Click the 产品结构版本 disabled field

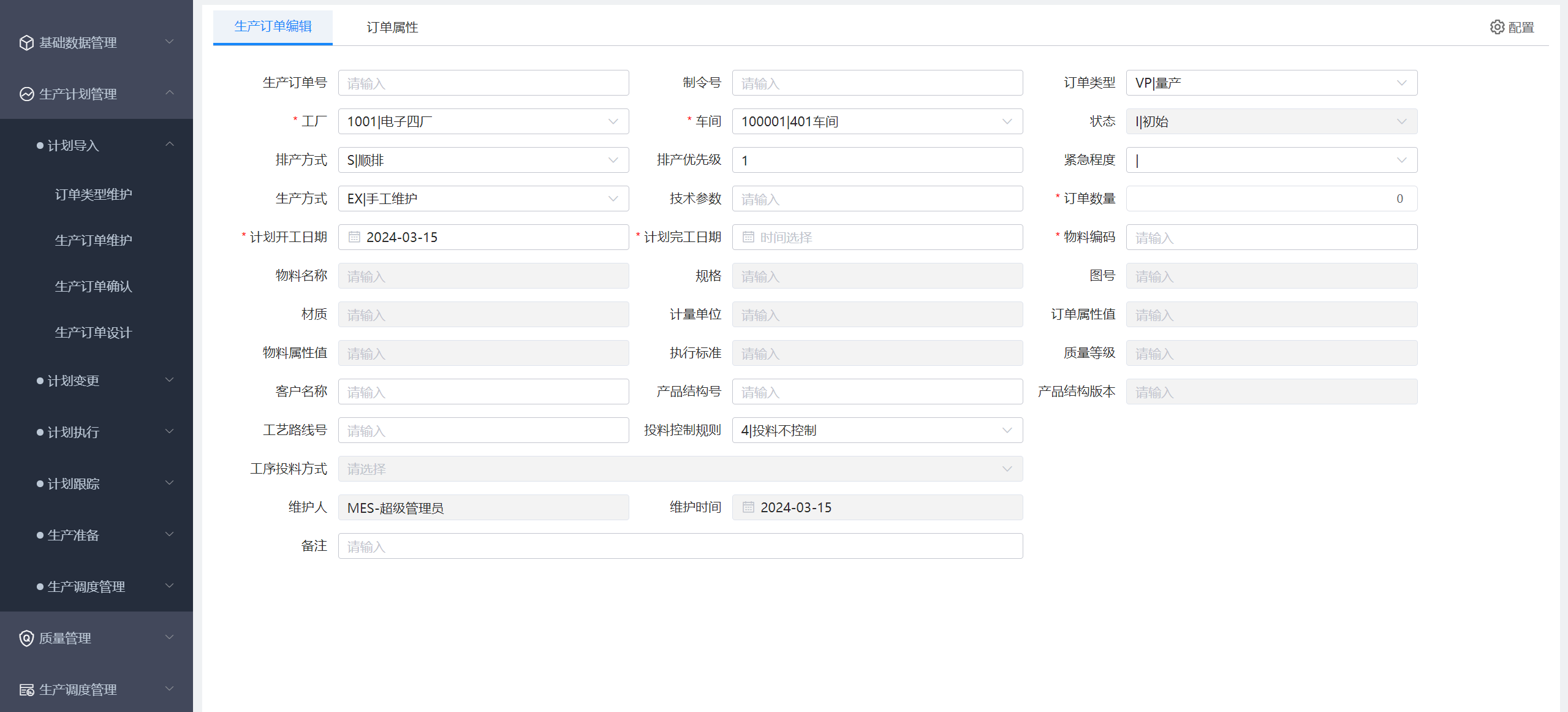click(1271, 392)
